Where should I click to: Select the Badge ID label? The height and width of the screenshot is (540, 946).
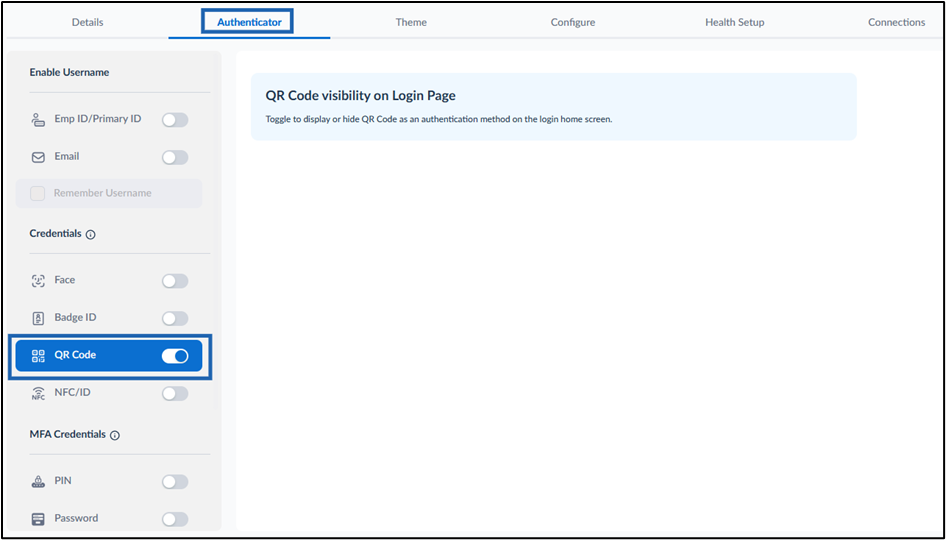pyautogui.click(x=75, y=317)
